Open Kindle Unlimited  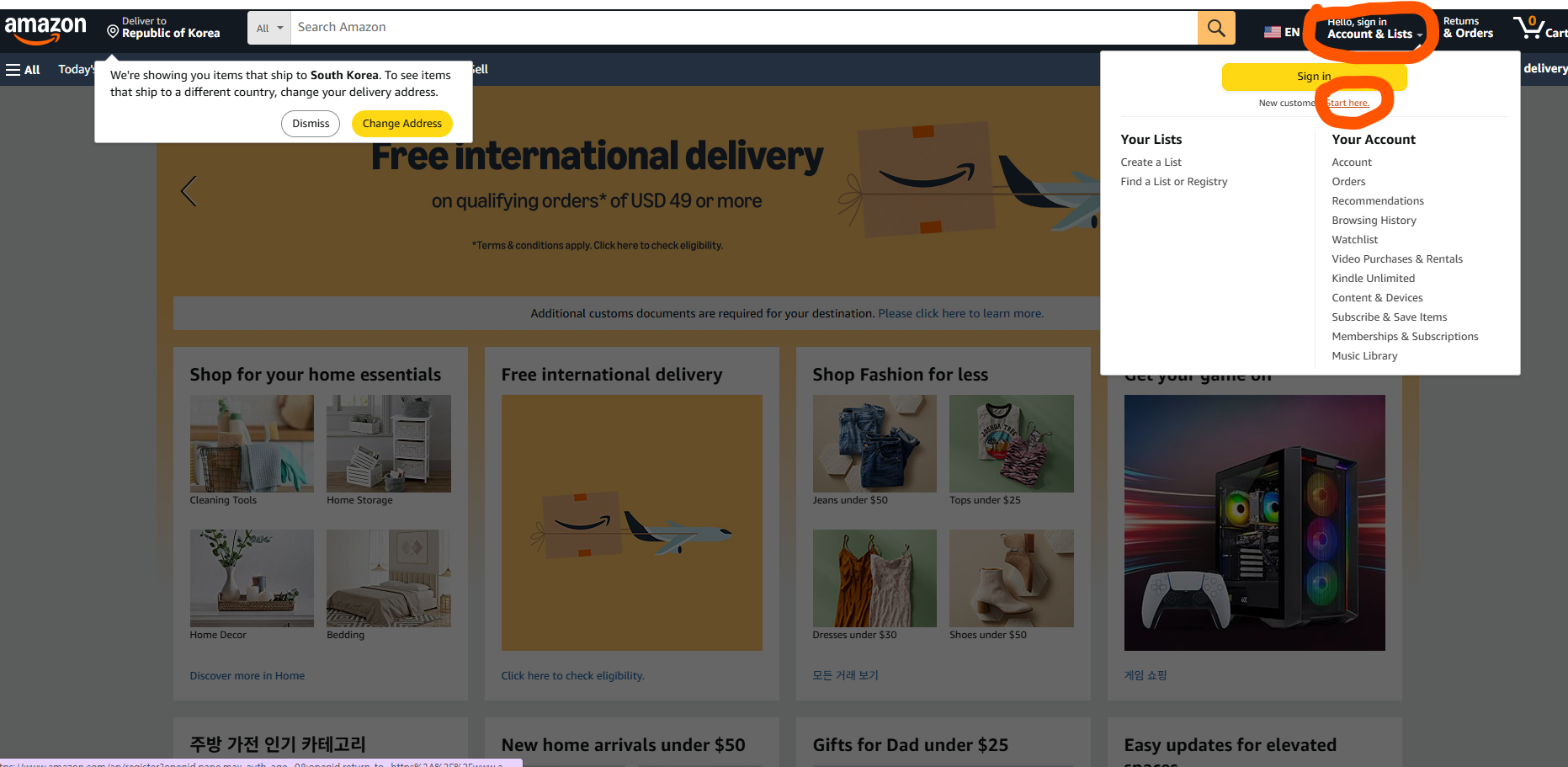click(1373, 279)
